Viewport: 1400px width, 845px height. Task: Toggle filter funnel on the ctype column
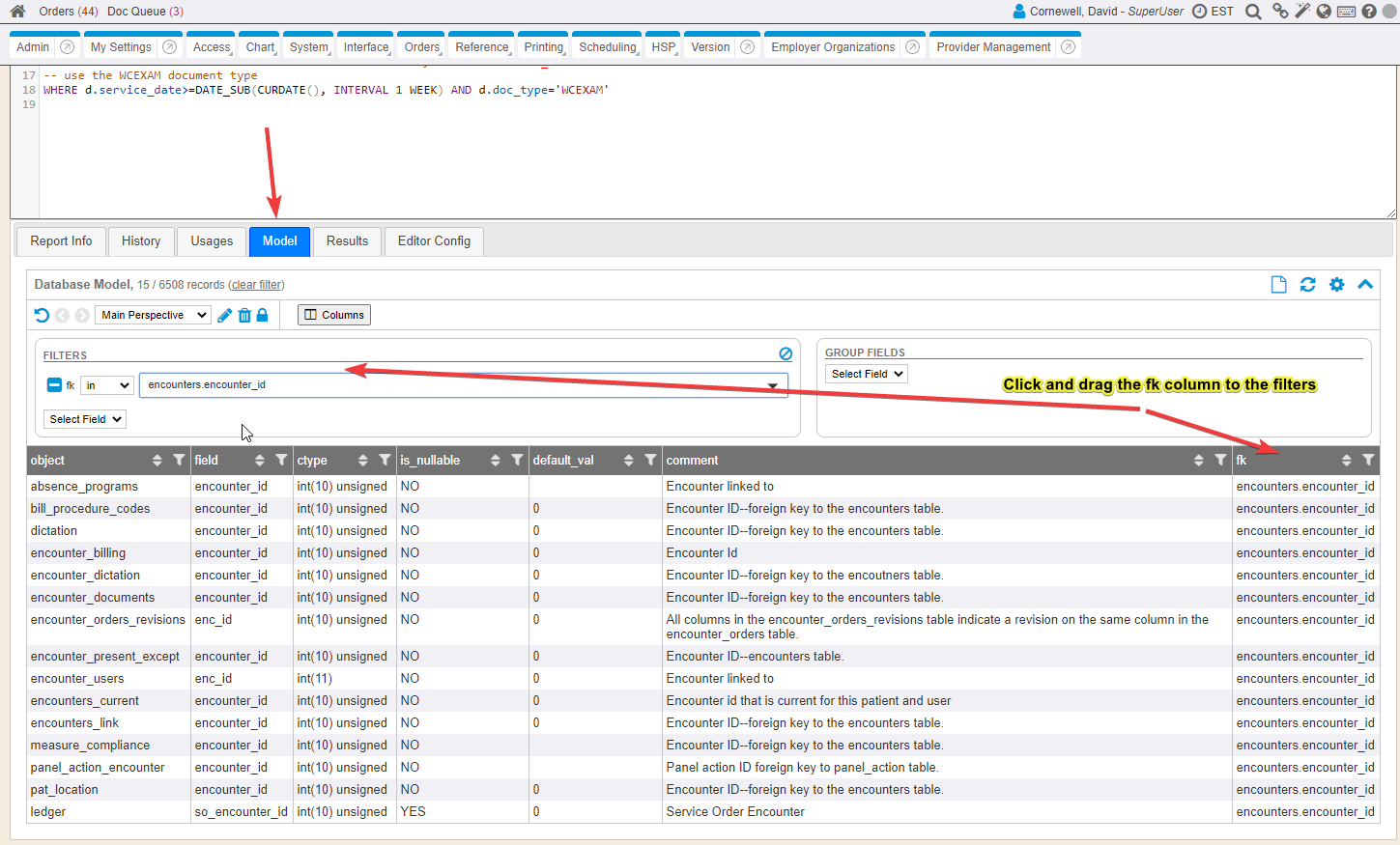click(x=385, y=460)
